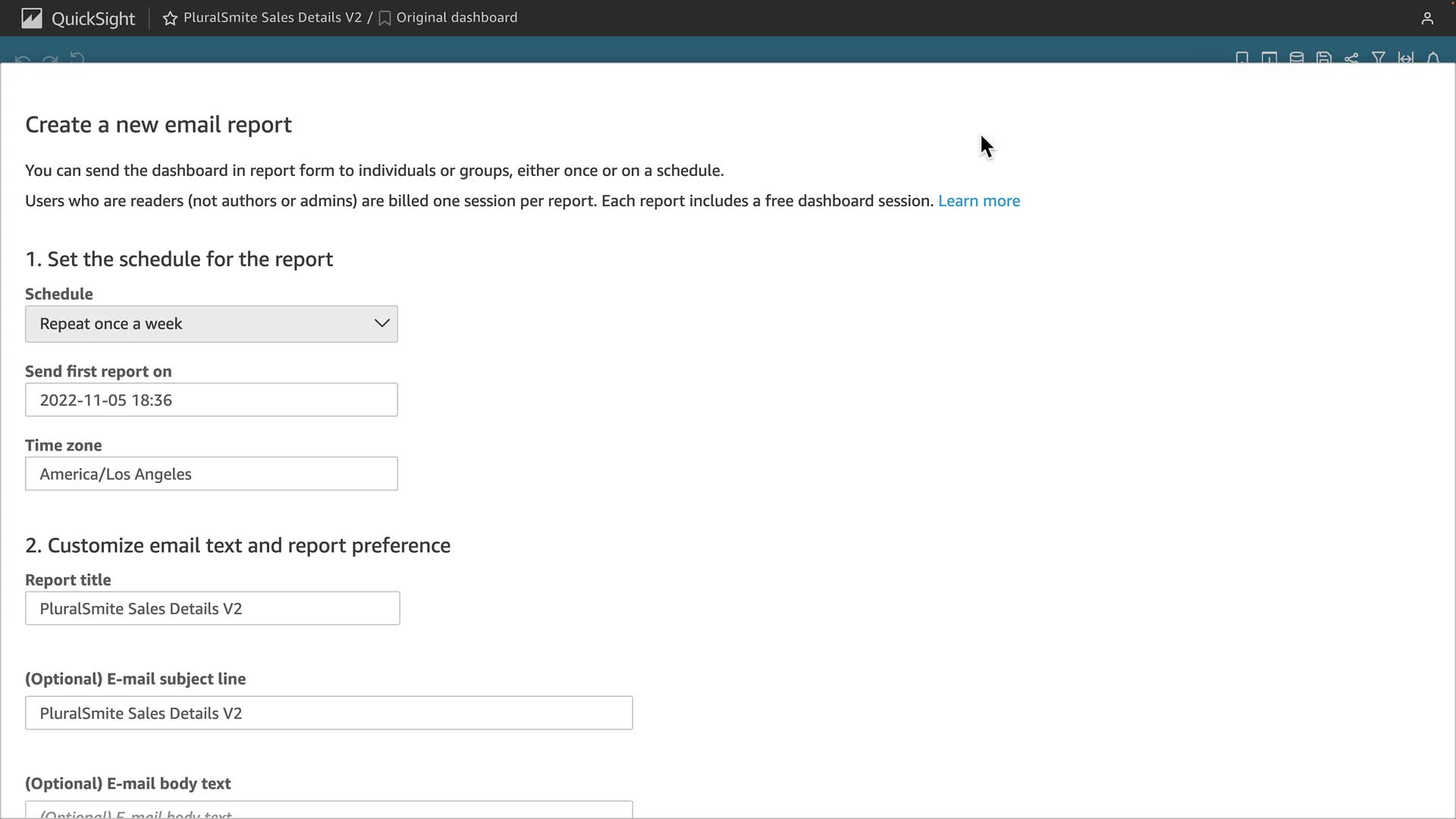1456x819 pixels.
Task: Open the filter funnel icon
Action: click(1379, 58)
